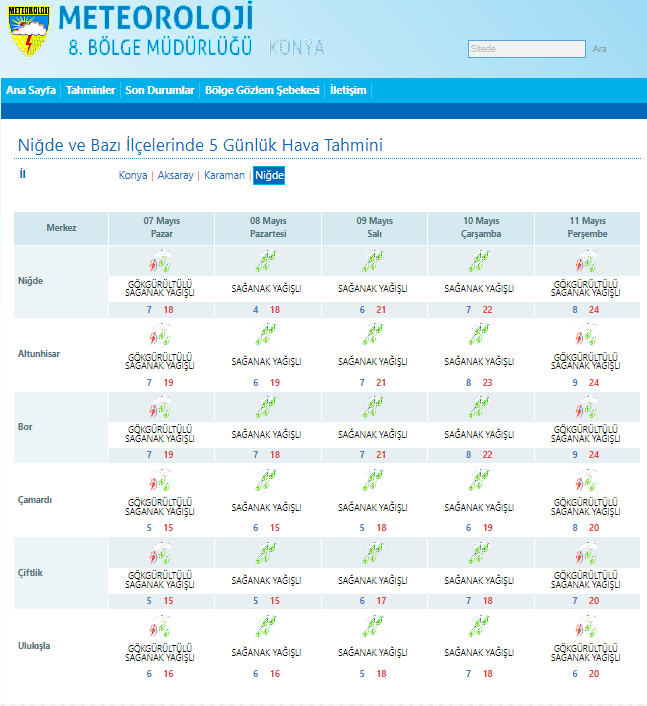Click the 11 Mayıs Perşembe column header

pos(588,228)
